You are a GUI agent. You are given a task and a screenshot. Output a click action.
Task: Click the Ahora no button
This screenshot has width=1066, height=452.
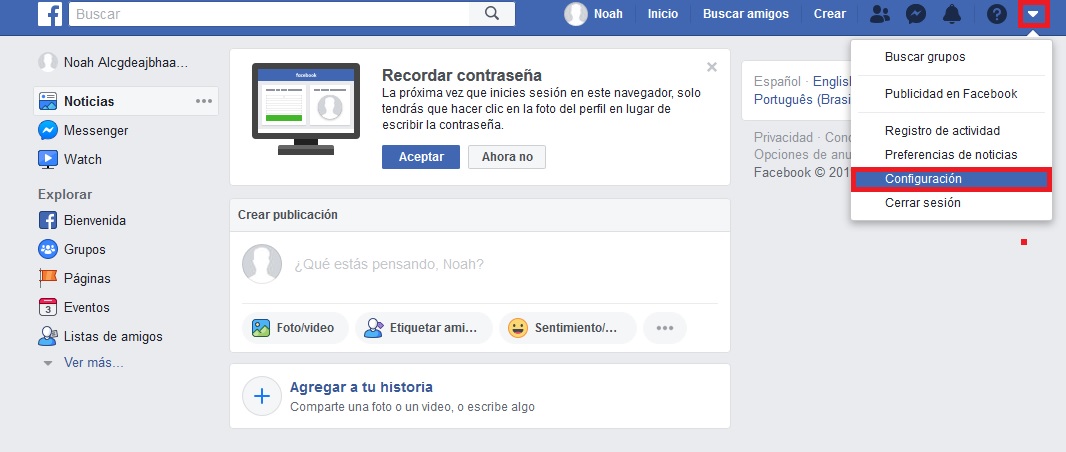pos(507,157)
